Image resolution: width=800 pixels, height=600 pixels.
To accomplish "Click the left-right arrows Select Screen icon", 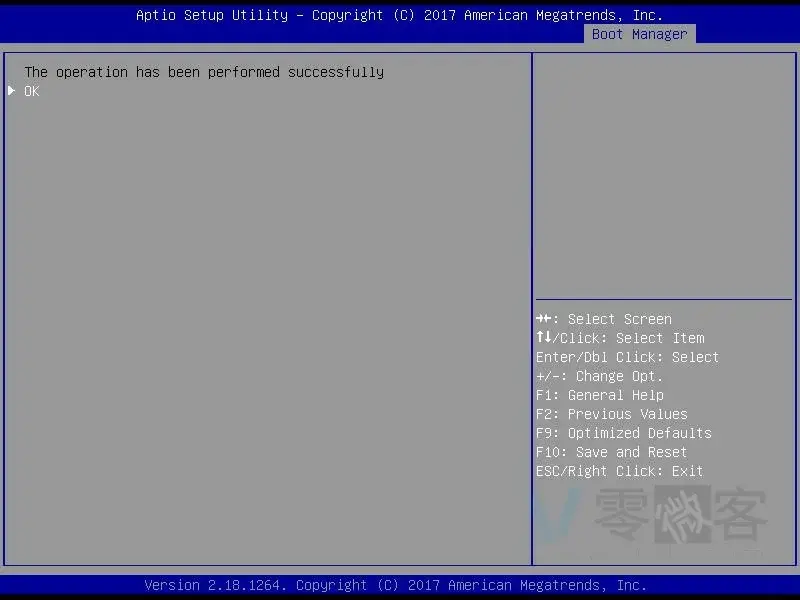I will pos(544,319).
